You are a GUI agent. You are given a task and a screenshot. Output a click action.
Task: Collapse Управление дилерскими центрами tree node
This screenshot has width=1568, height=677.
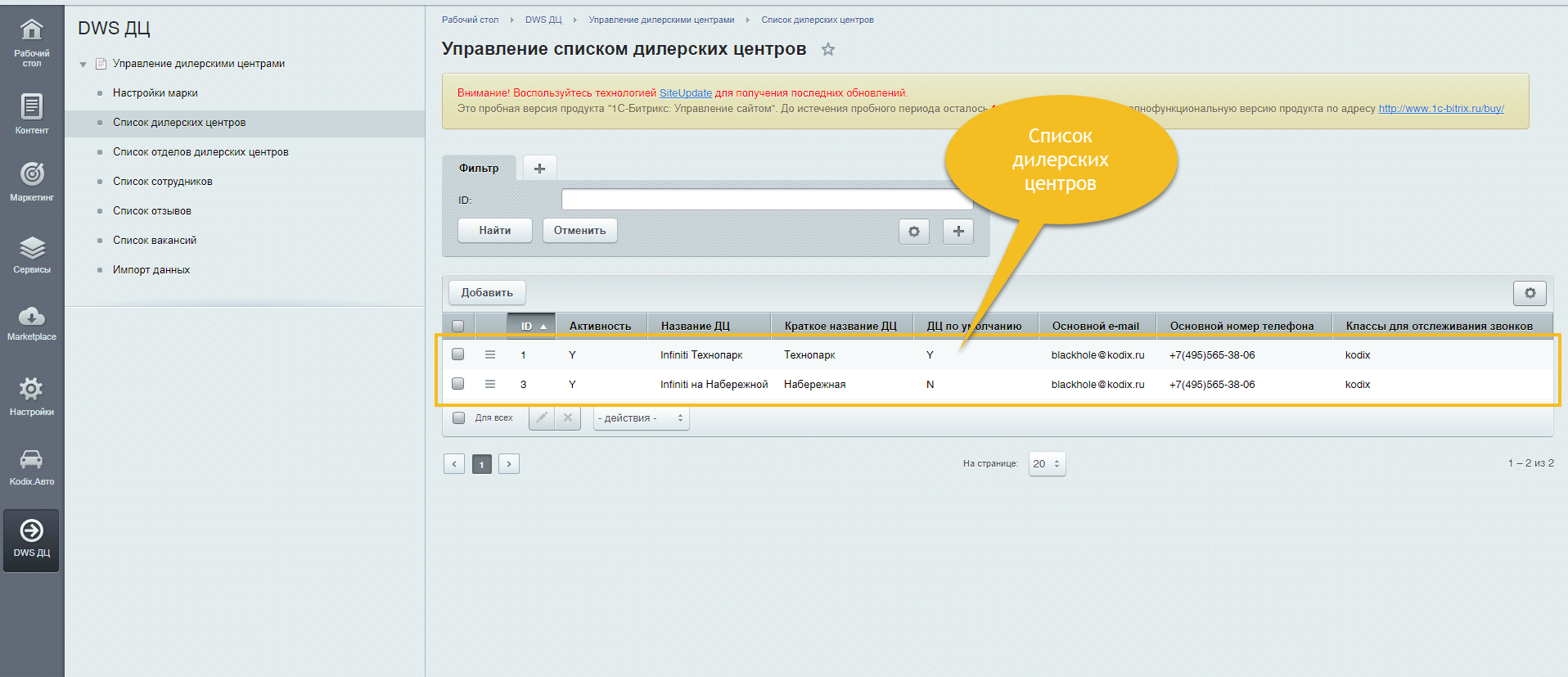[x=83, y=64]
